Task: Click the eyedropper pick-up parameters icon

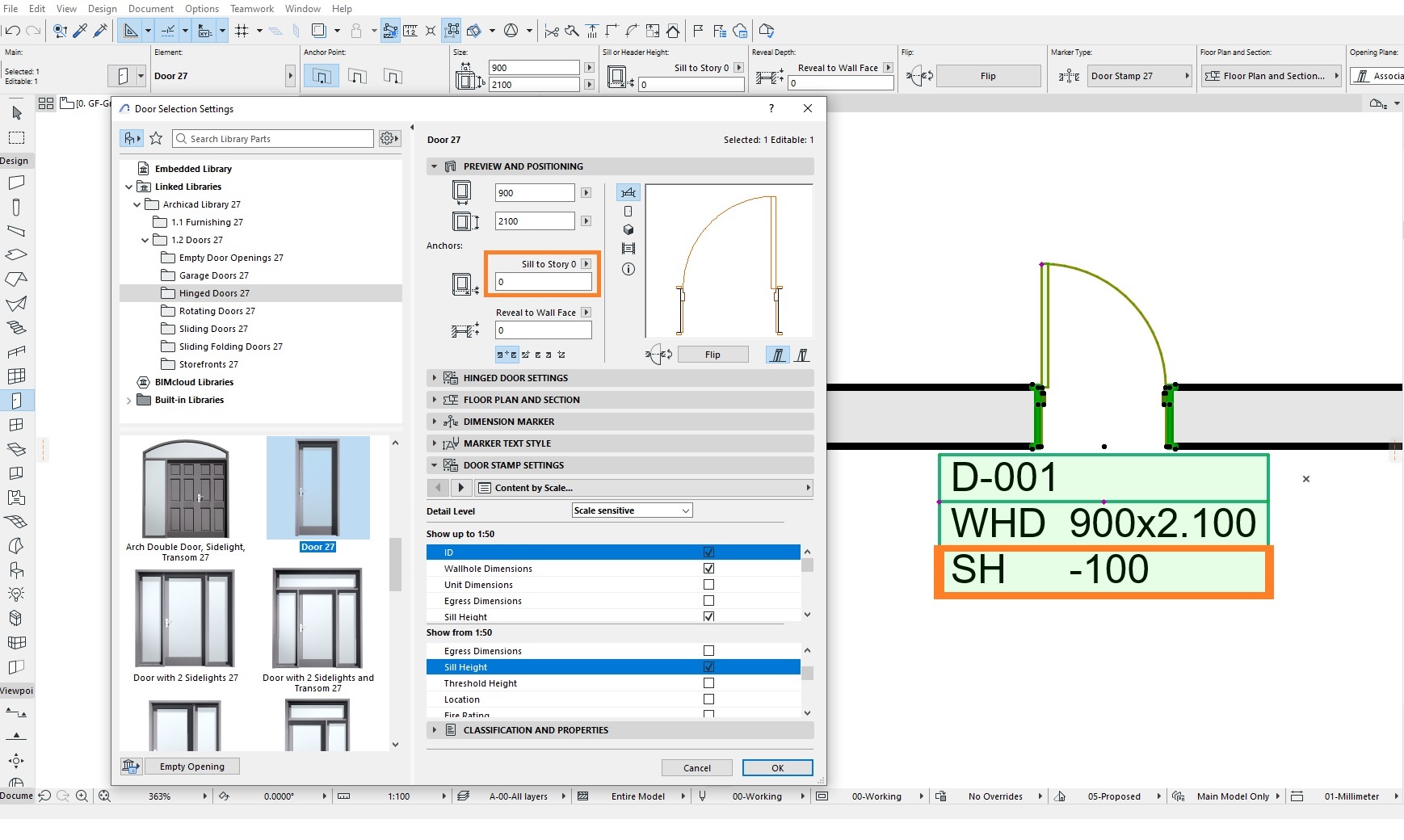Action: click(80, 31)
